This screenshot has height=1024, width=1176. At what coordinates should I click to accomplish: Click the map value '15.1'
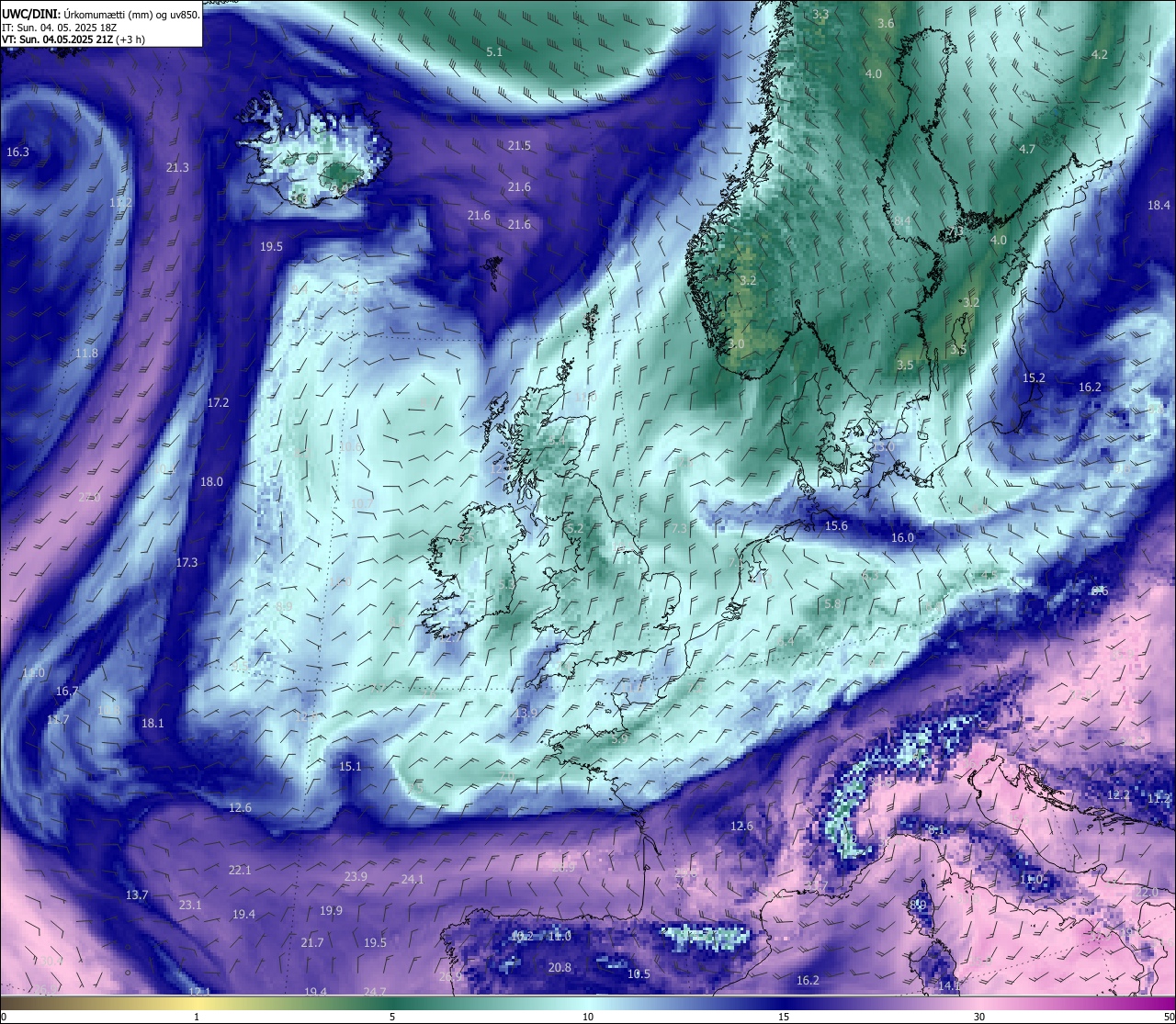pos(350,767)
